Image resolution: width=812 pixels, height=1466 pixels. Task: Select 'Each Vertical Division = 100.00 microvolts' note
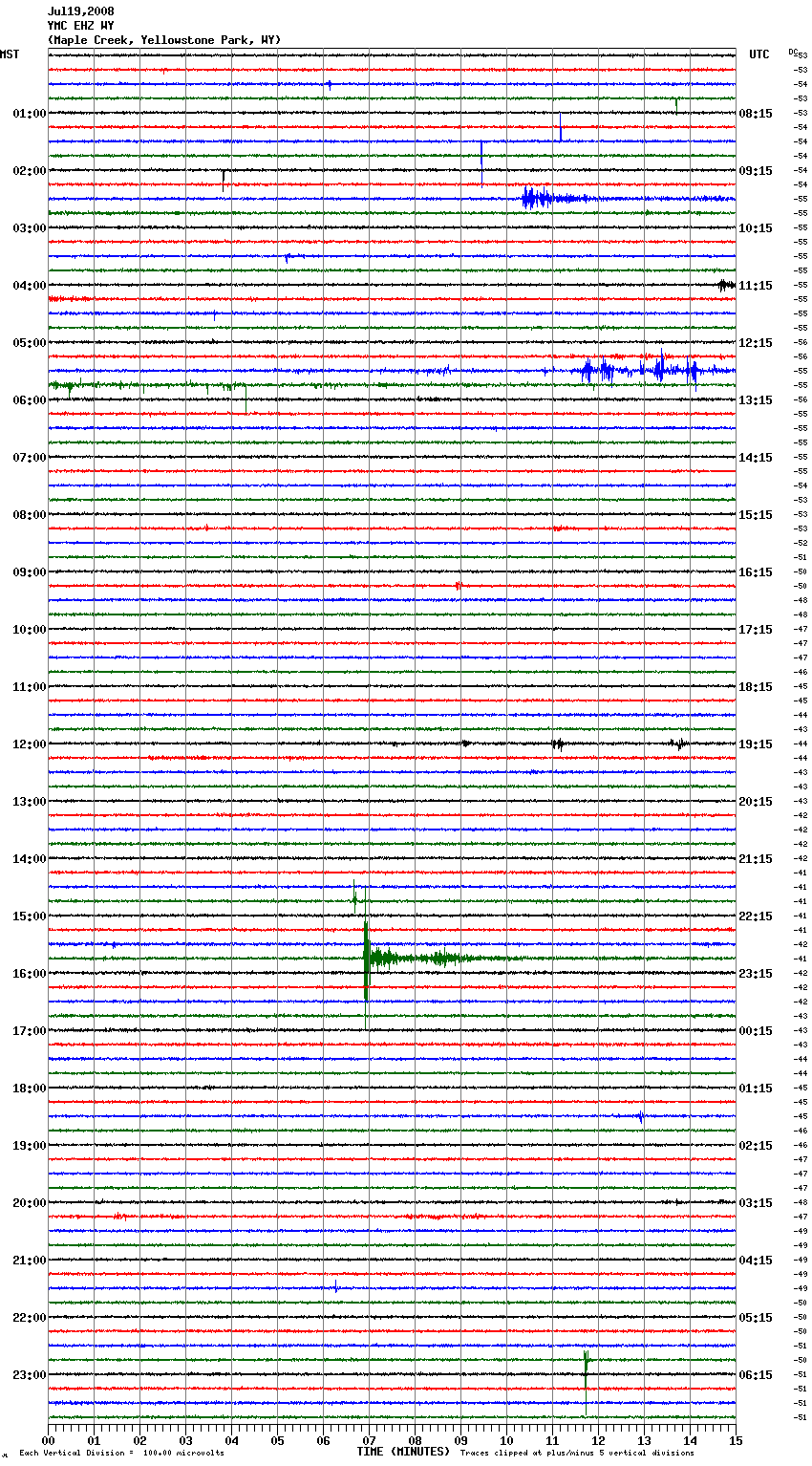tap(121, 1453)
